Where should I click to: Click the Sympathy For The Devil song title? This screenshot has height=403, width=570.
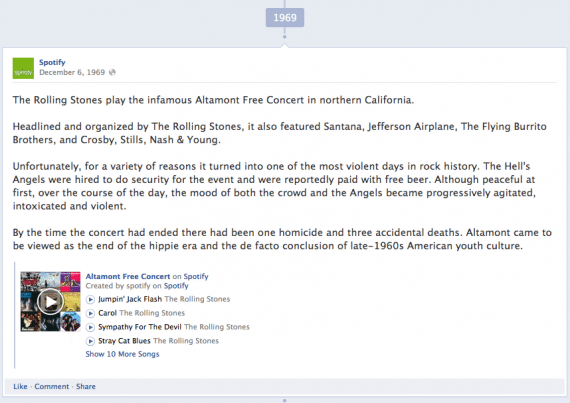[x=140, y=327]
